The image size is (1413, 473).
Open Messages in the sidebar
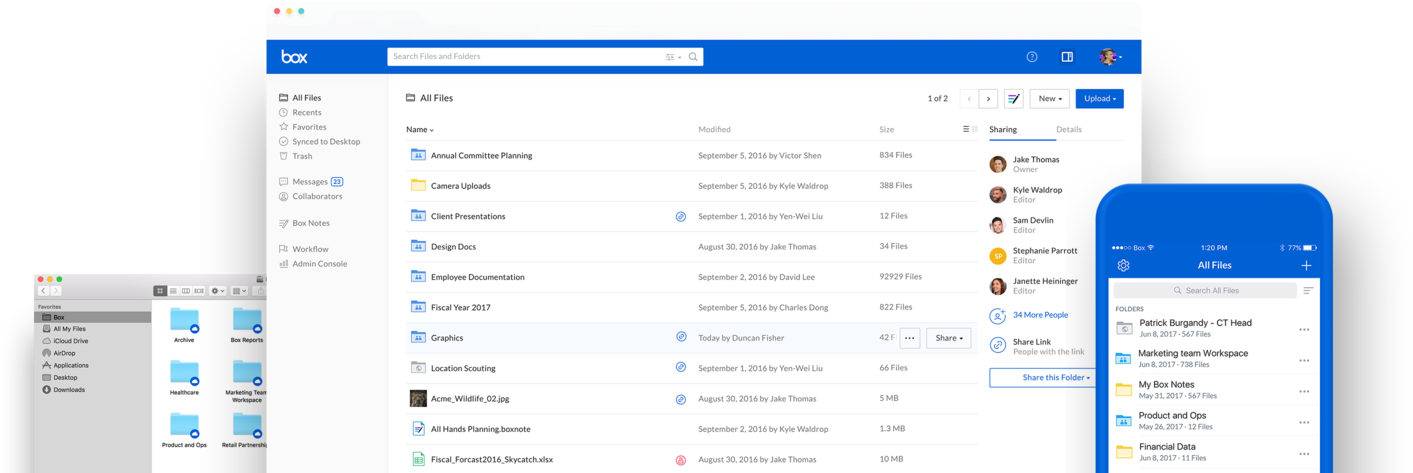pyautogui.click(x=311, y=182)
